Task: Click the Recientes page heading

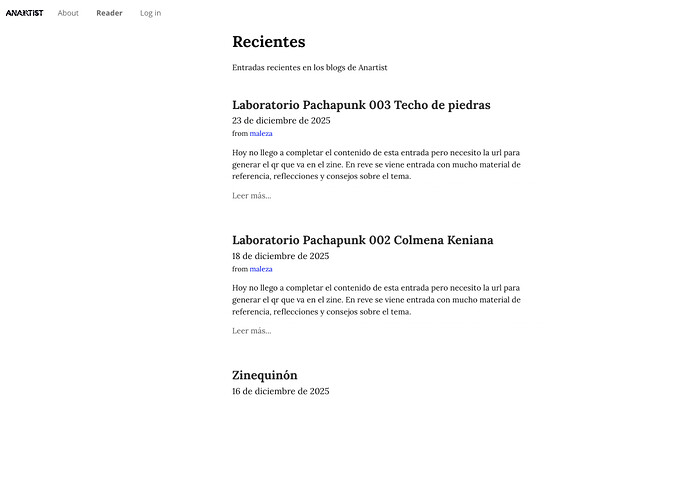Action: [x=269, y=42]
